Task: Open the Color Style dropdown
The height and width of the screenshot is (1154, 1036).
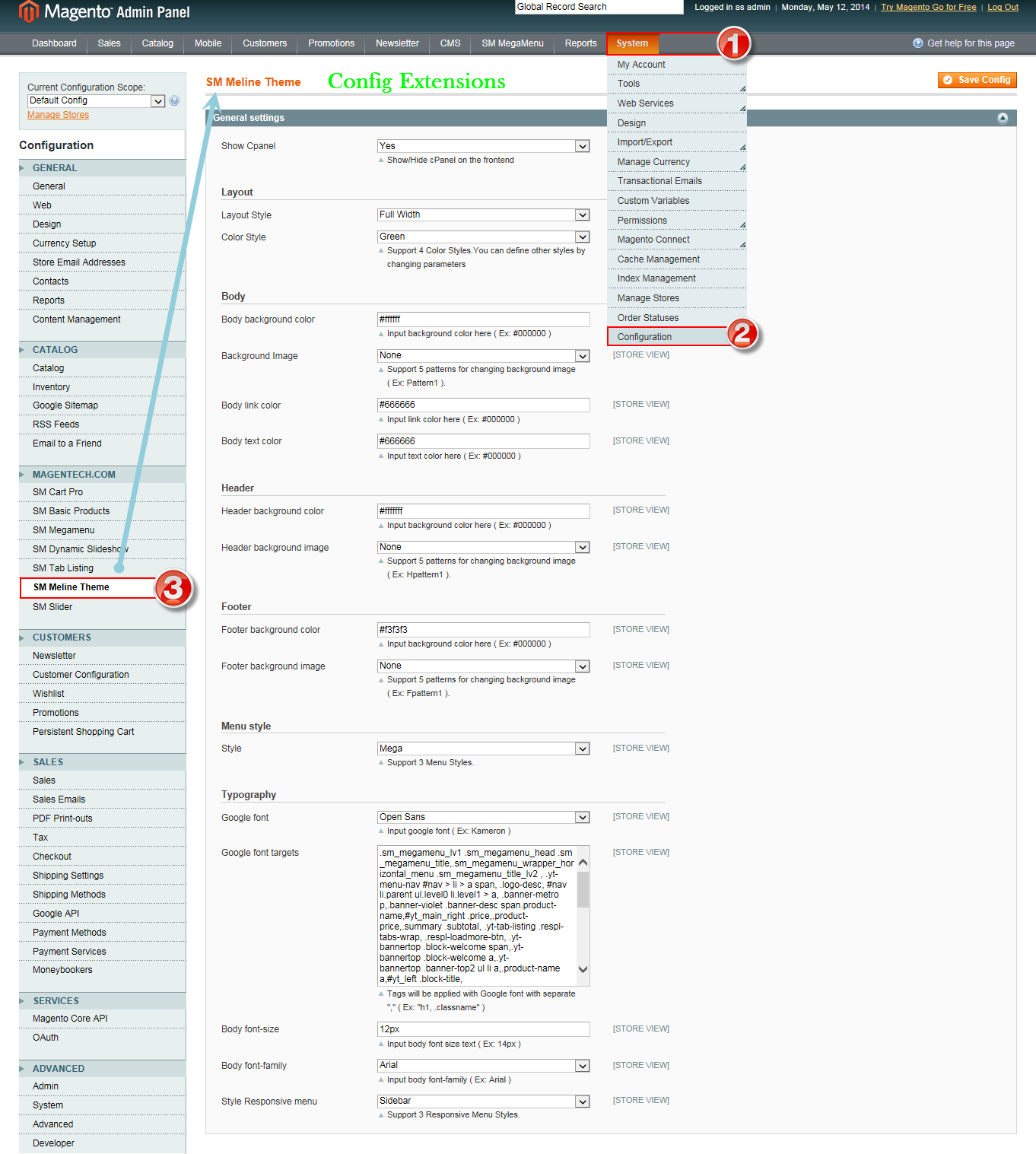Action: click(484, 237)
